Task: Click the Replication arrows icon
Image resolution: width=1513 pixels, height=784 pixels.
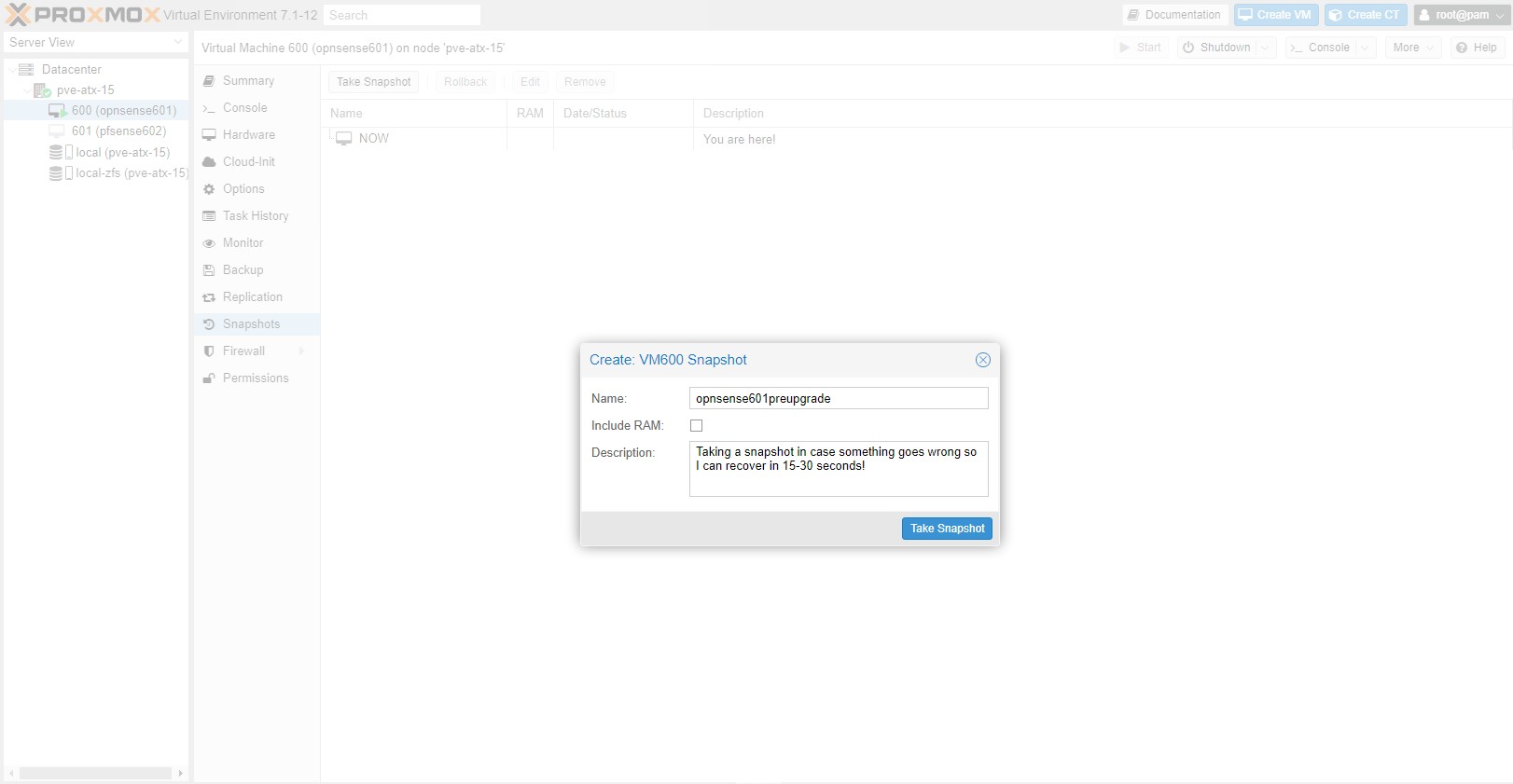Action: click(x=209, y=297)
